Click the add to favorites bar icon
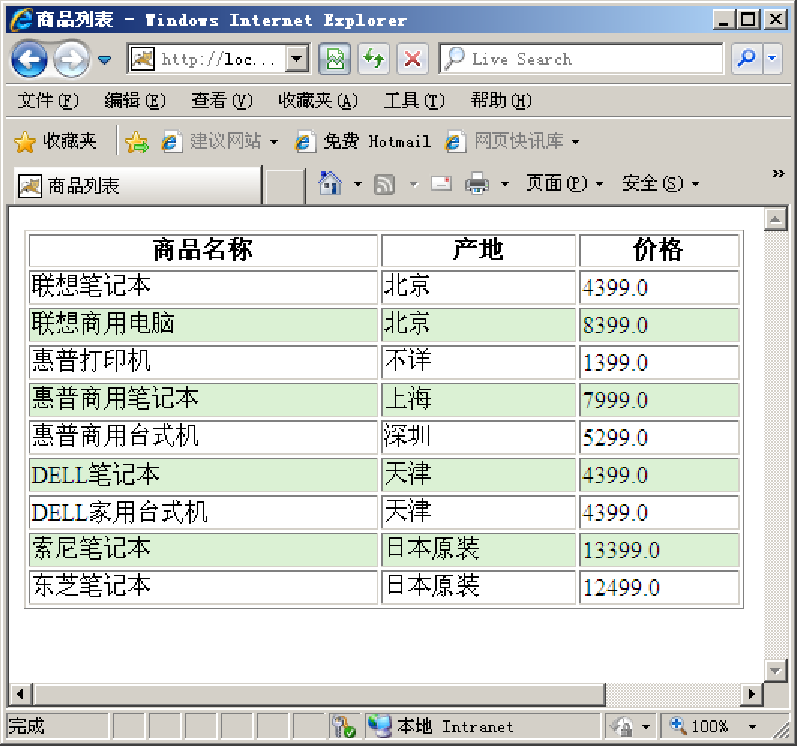Screen dimensions: 797x746 tap(137, 142)
